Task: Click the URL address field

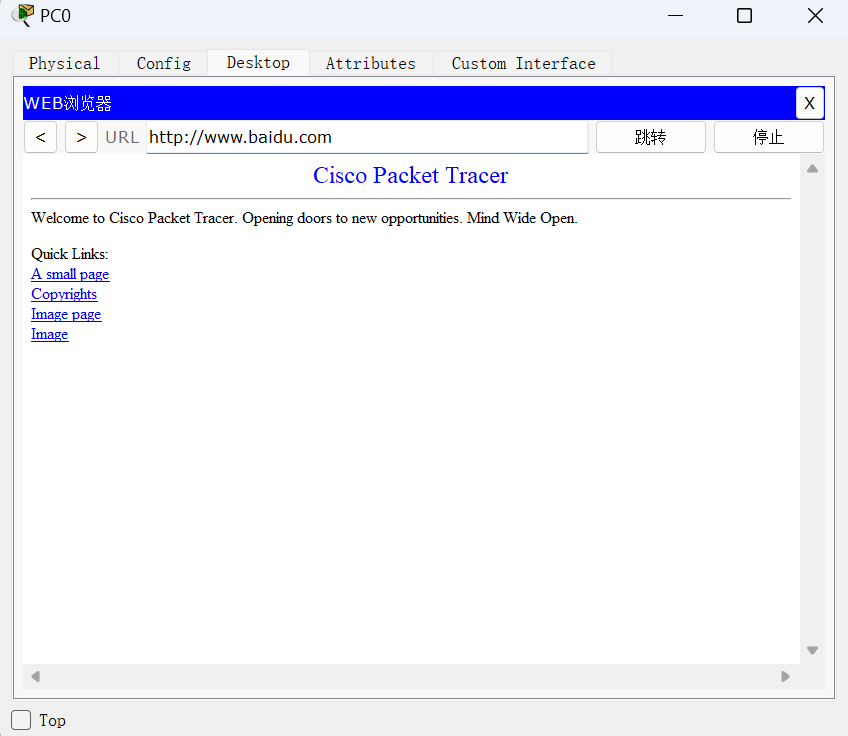Action: click(367, 137)
